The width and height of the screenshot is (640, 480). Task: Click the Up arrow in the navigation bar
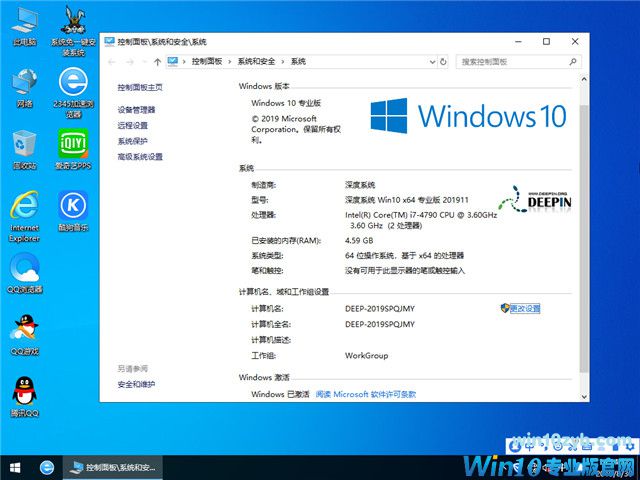[158, 62]
